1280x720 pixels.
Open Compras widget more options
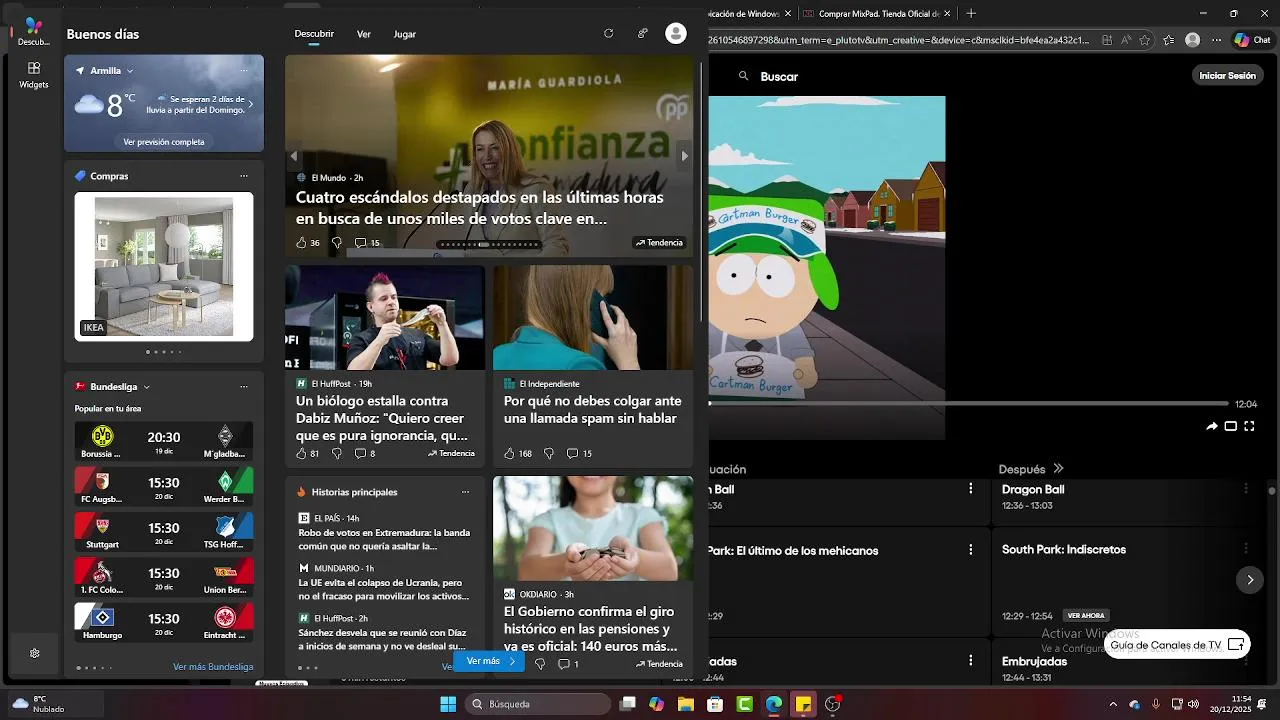[244, 176]
